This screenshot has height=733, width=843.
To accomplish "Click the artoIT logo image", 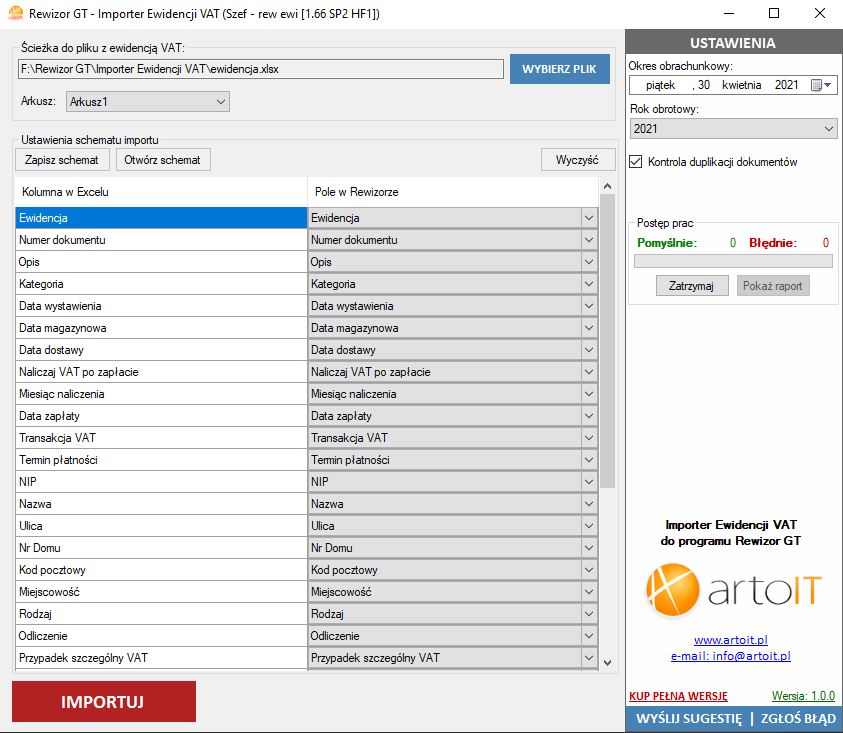I will (x=731, y=591).
